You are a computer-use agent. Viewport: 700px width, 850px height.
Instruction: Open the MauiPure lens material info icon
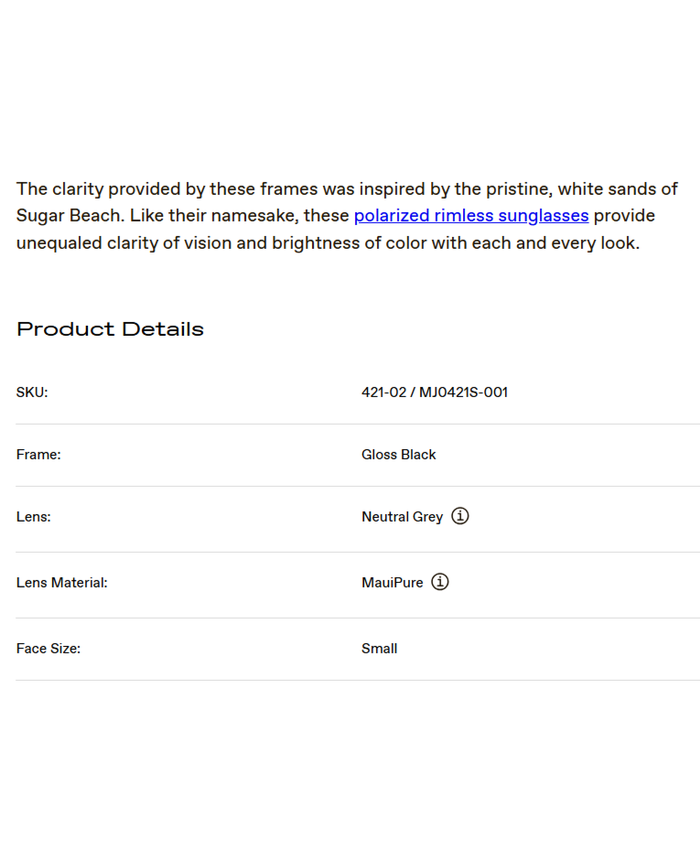(x=440, y=581)
